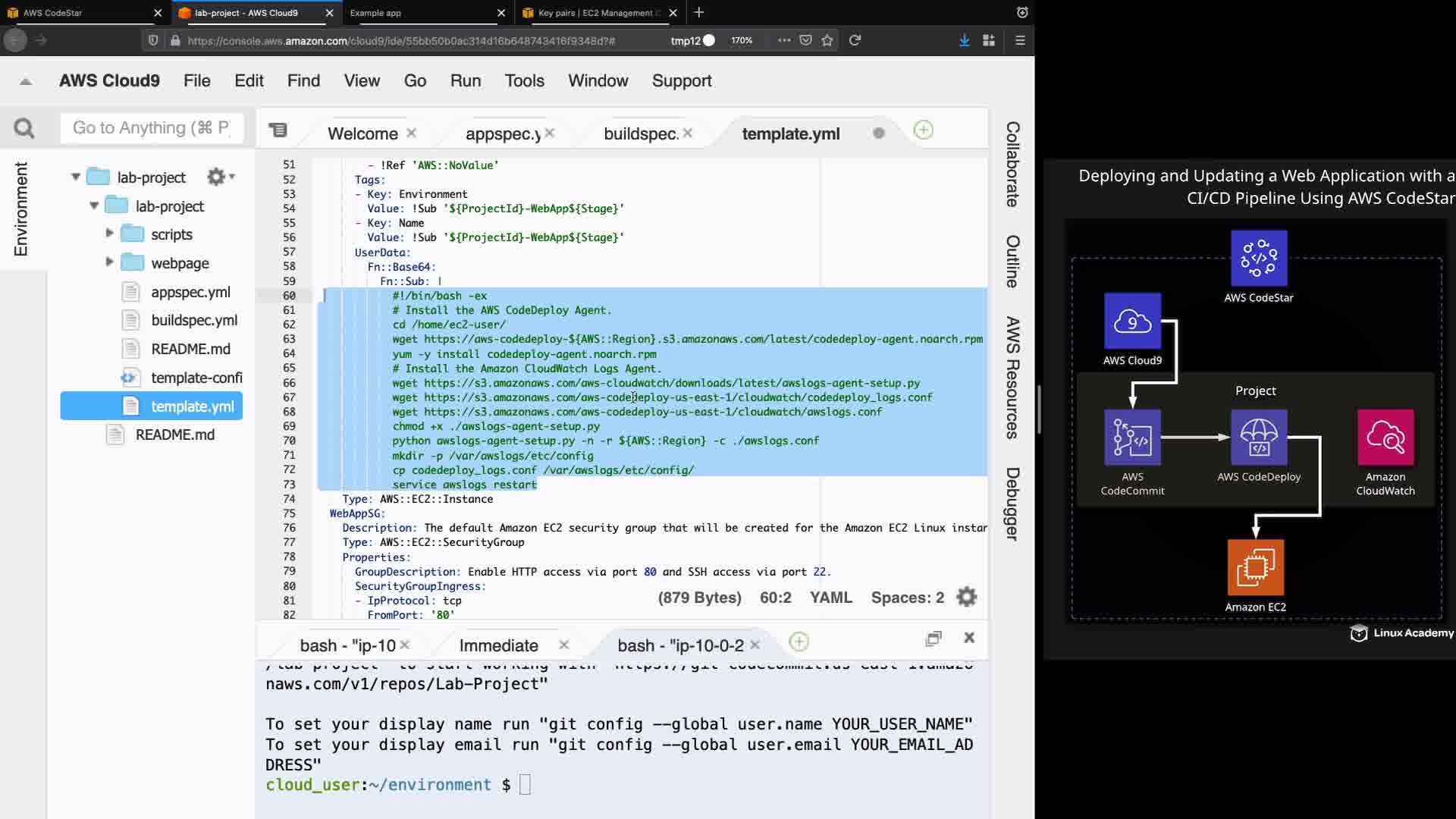This screenshot has height=819, width=1456.
Task: Toggle the tmp12 switch in address bar
Action: pos(708,40)
